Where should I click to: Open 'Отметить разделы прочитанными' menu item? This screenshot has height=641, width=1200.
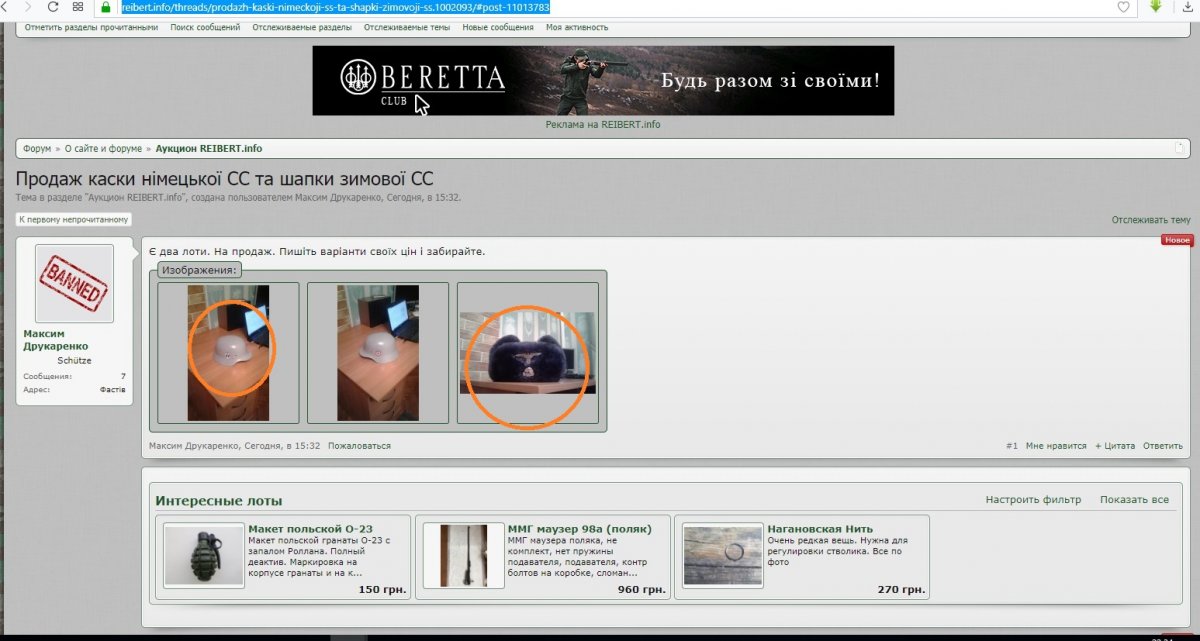click(x=91, y=27)
